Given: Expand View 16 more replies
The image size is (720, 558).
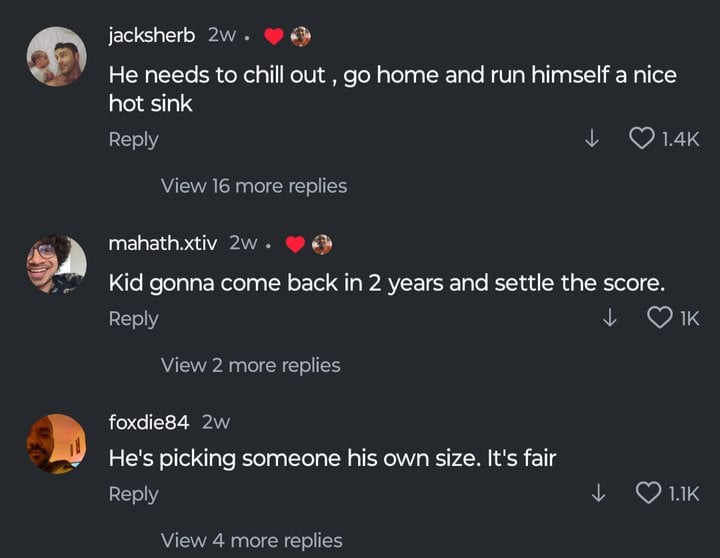Looking at the screenshot, I should [x=254, y=186].
